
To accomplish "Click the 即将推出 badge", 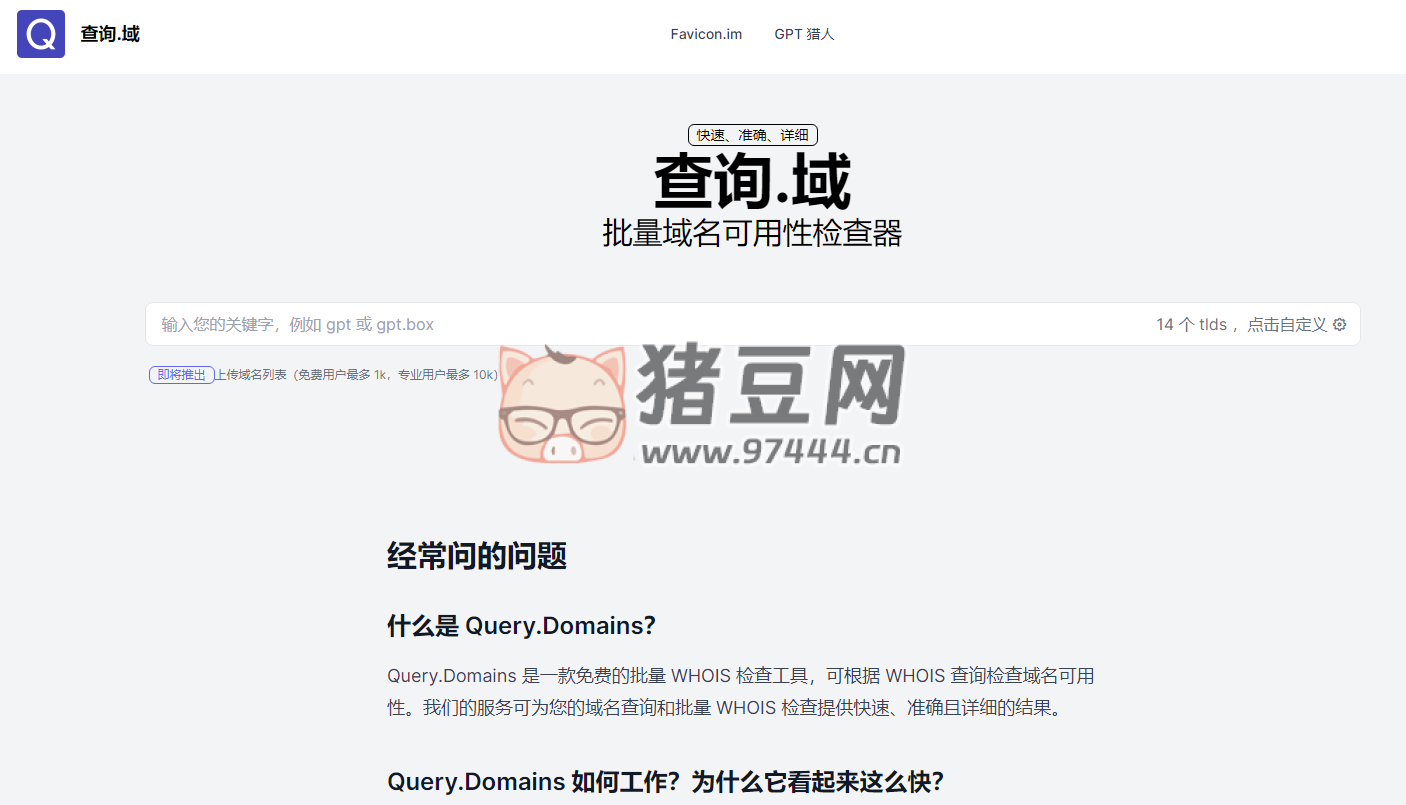I will pos(182,375).
